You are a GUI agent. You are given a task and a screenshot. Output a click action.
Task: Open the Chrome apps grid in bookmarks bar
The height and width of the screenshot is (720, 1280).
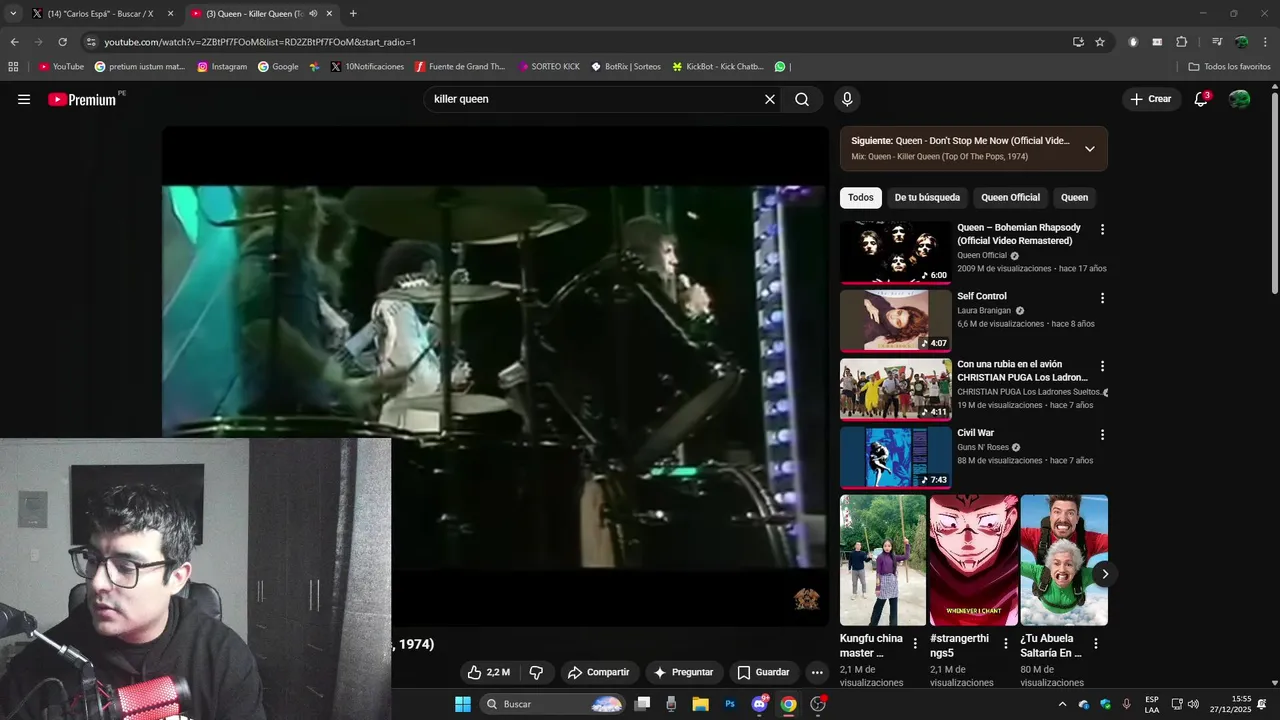coord(13,66)
